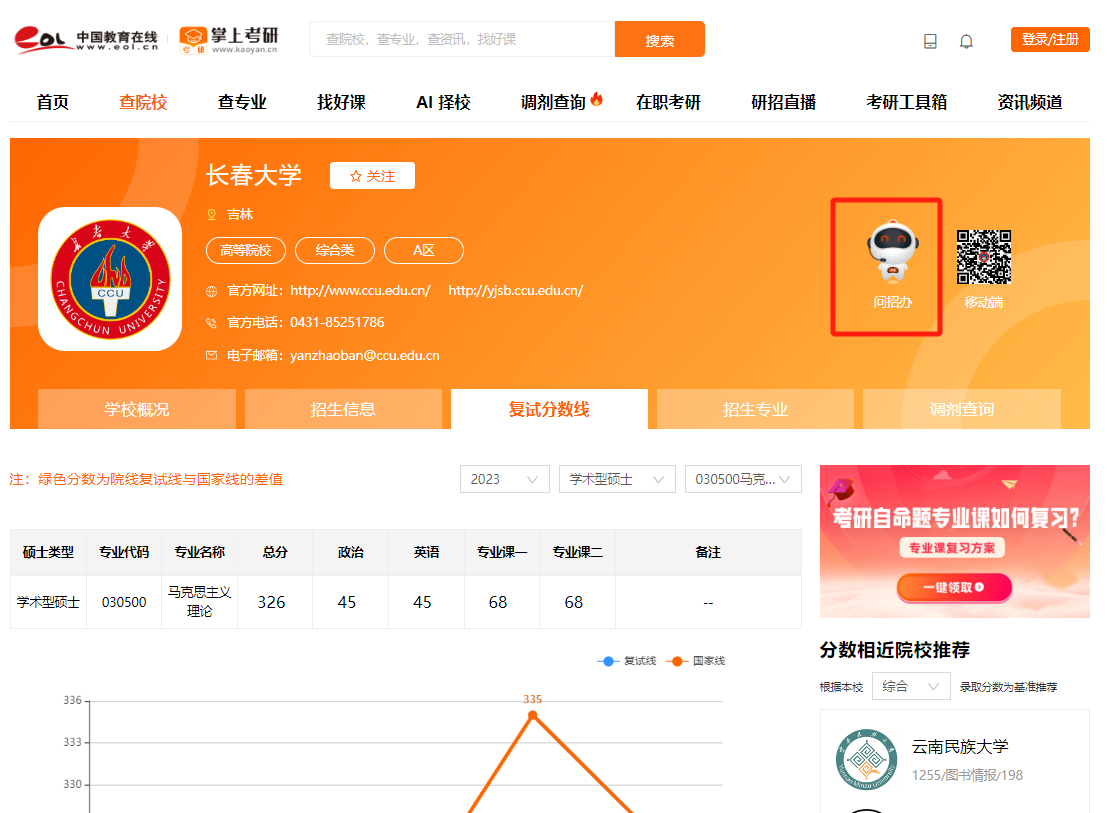The width and height of the screenshot is (1107, 813).
Task: Click the globe icon beside 官方网址
Action: pyautogui.click(x=211, y=291)
